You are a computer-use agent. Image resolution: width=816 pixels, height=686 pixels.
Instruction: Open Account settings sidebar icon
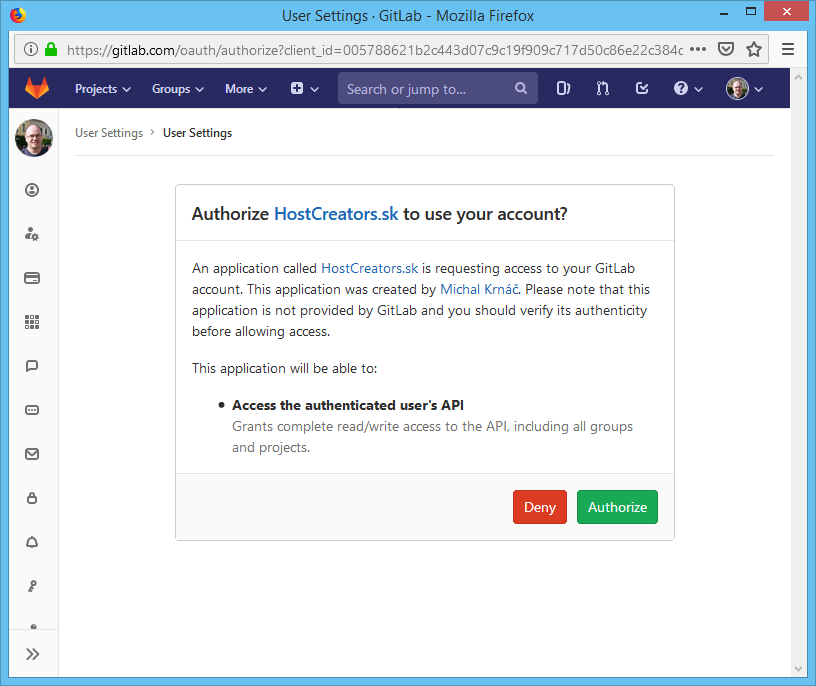[32, 234]
